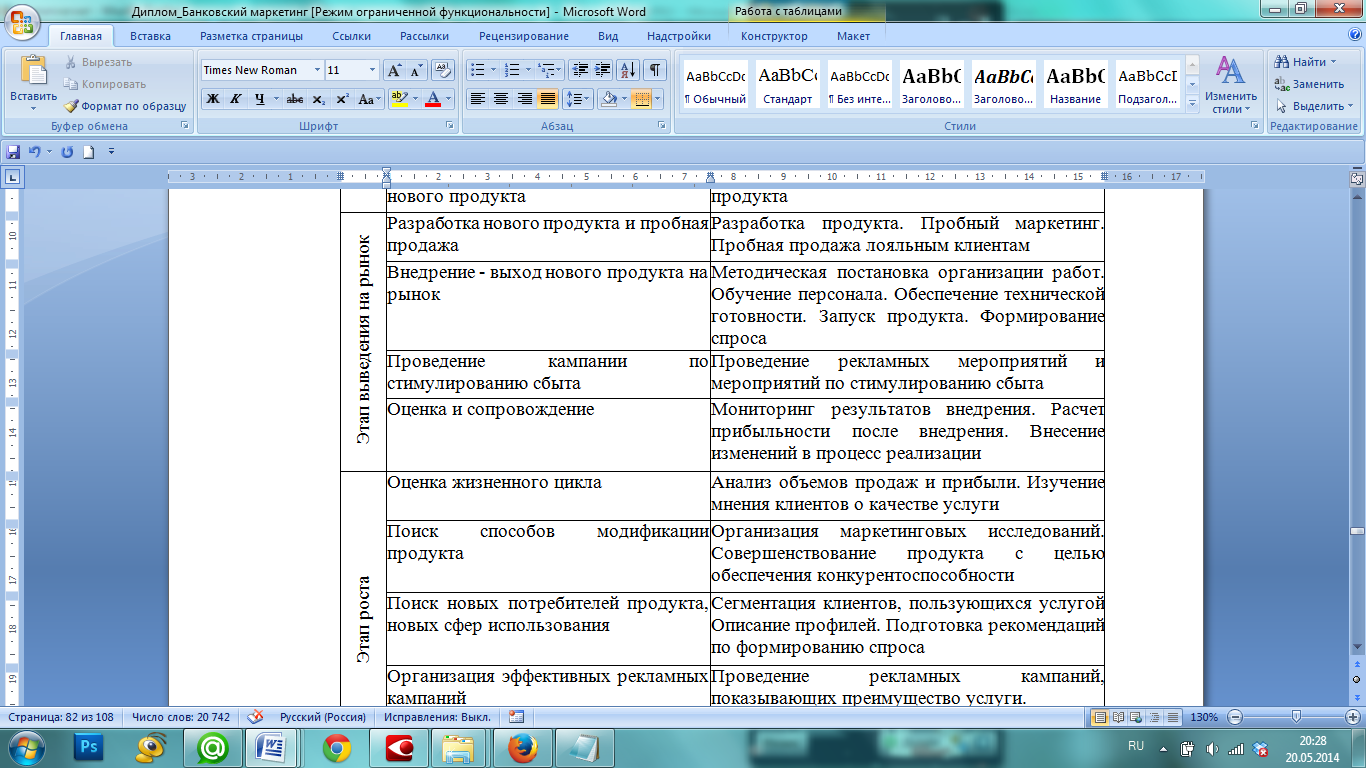Decrease font size with shrink font icon

[416, 70]
